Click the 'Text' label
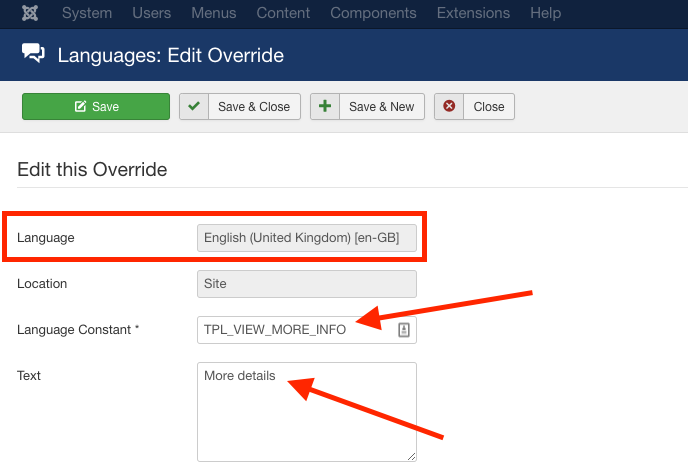Screen dimensions: 688x473 (29, 376)
